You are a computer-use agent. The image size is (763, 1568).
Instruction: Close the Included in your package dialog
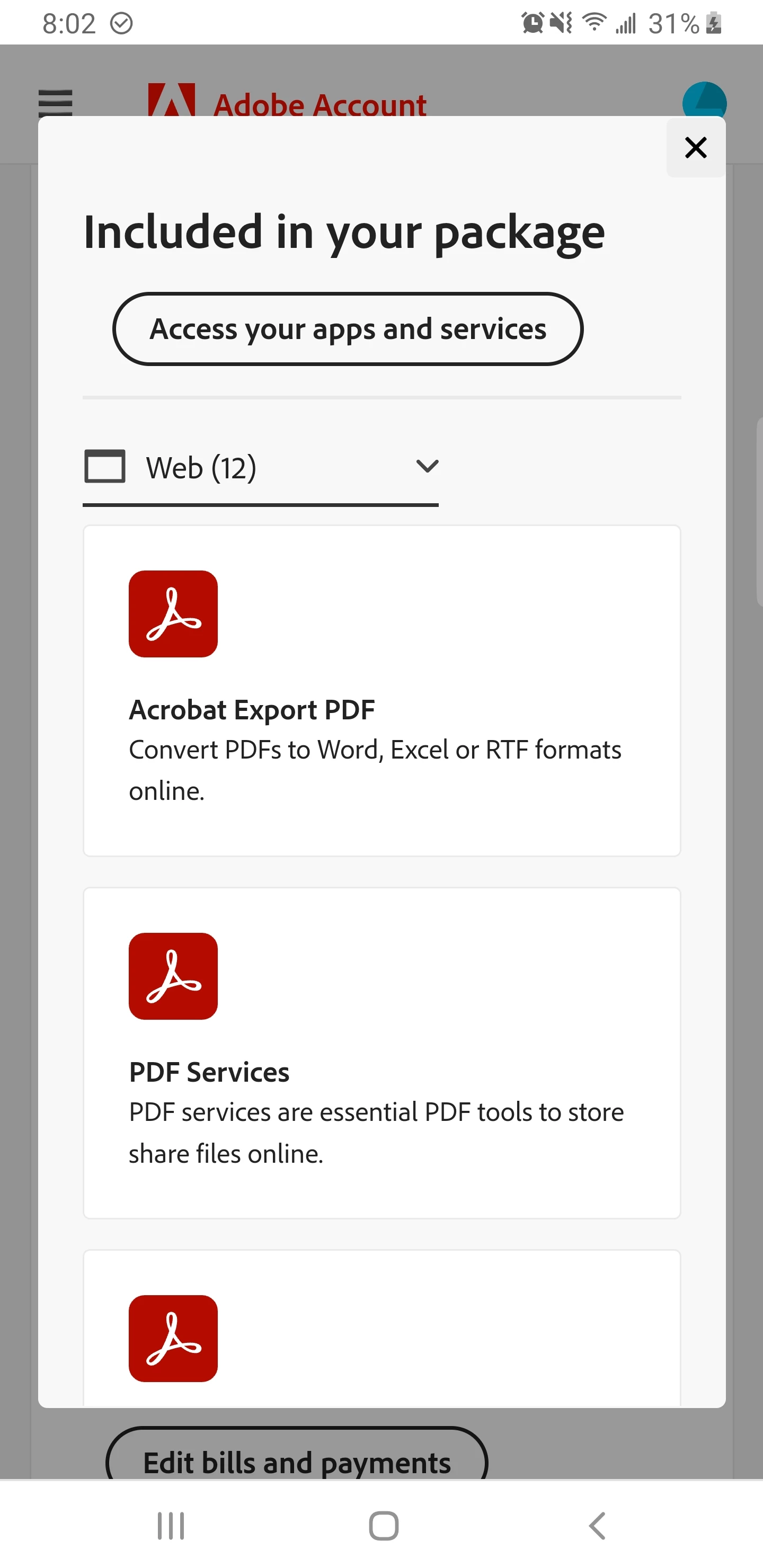[695, 147]
